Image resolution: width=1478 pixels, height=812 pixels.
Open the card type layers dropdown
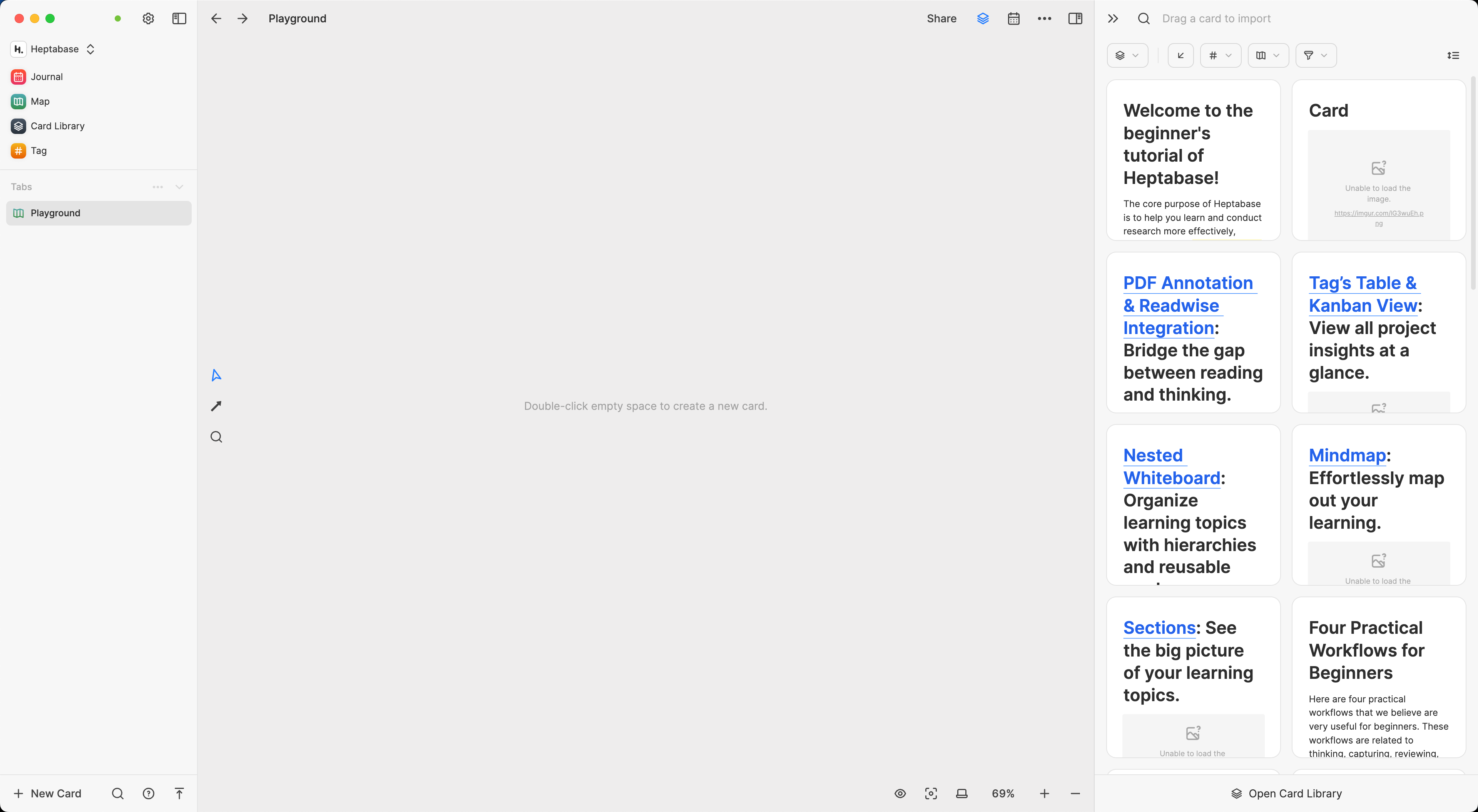(x=1127, y=55)
